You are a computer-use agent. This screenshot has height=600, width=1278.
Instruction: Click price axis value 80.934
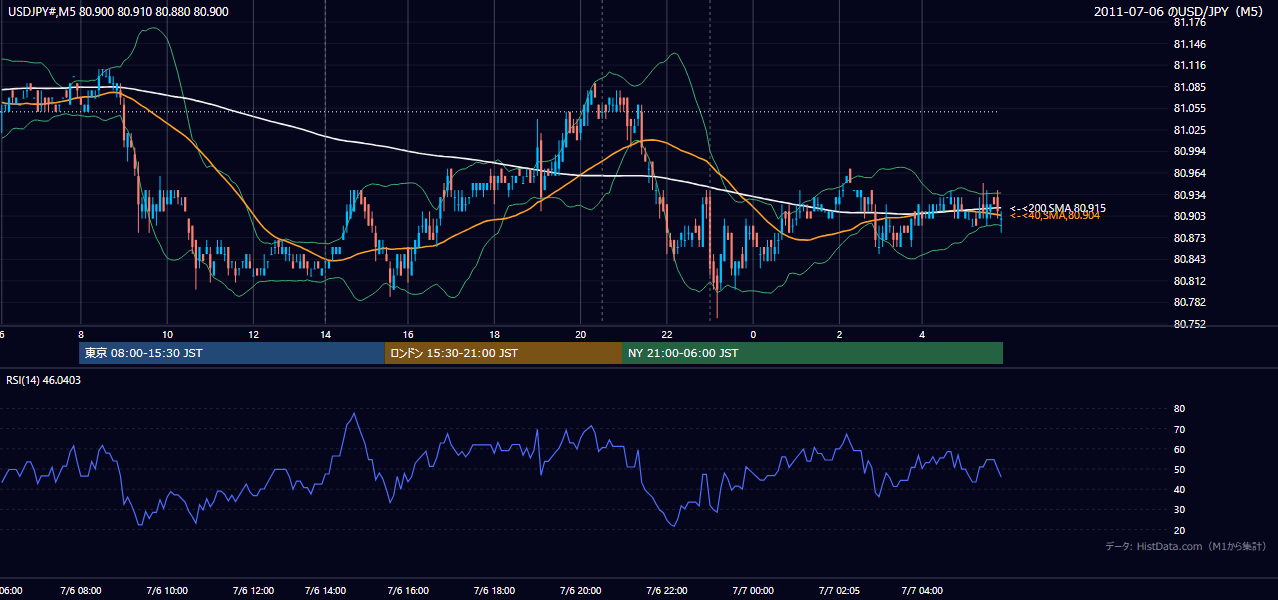1188,195
